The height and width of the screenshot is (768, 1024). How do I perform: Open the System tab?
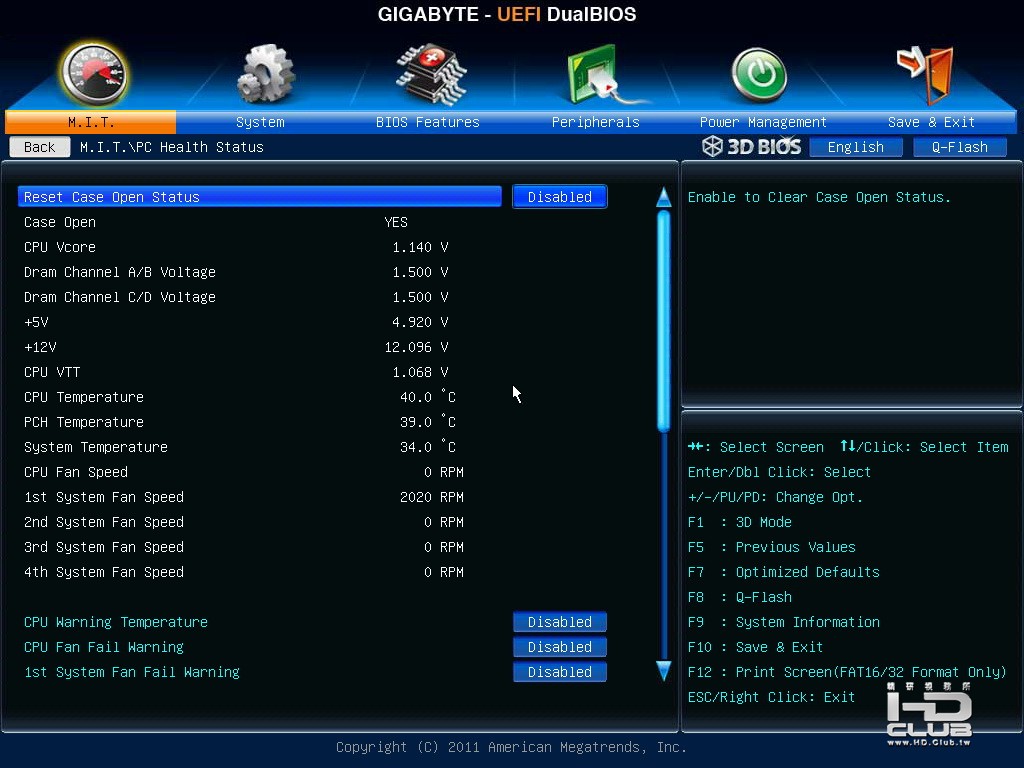click(260, 122)
